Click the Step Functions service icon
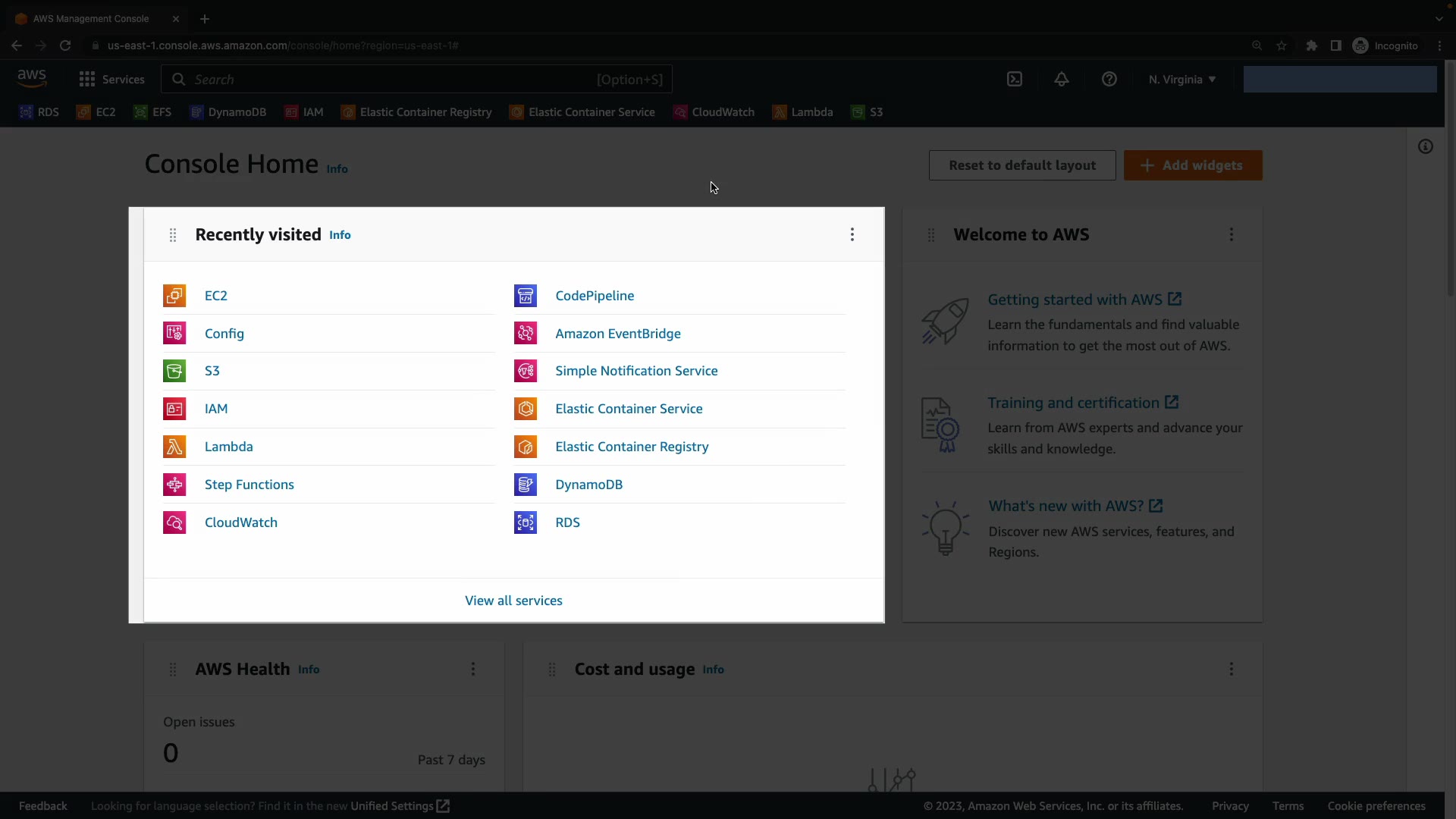 (174, 485)
